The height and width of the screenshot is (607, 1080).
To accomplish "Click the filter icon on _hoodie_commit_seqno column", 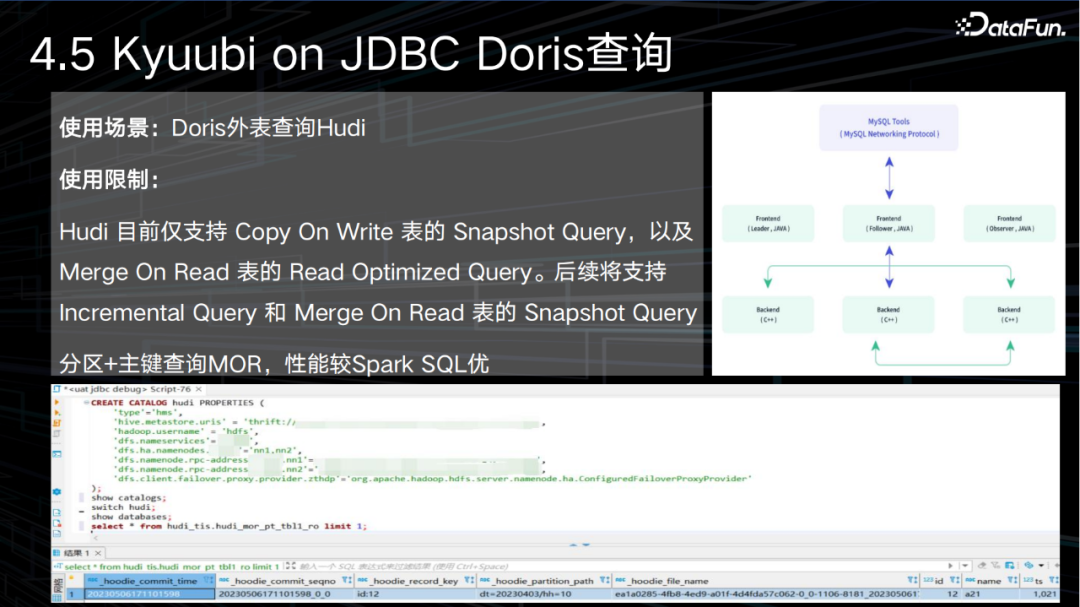I will coord(347,580).
